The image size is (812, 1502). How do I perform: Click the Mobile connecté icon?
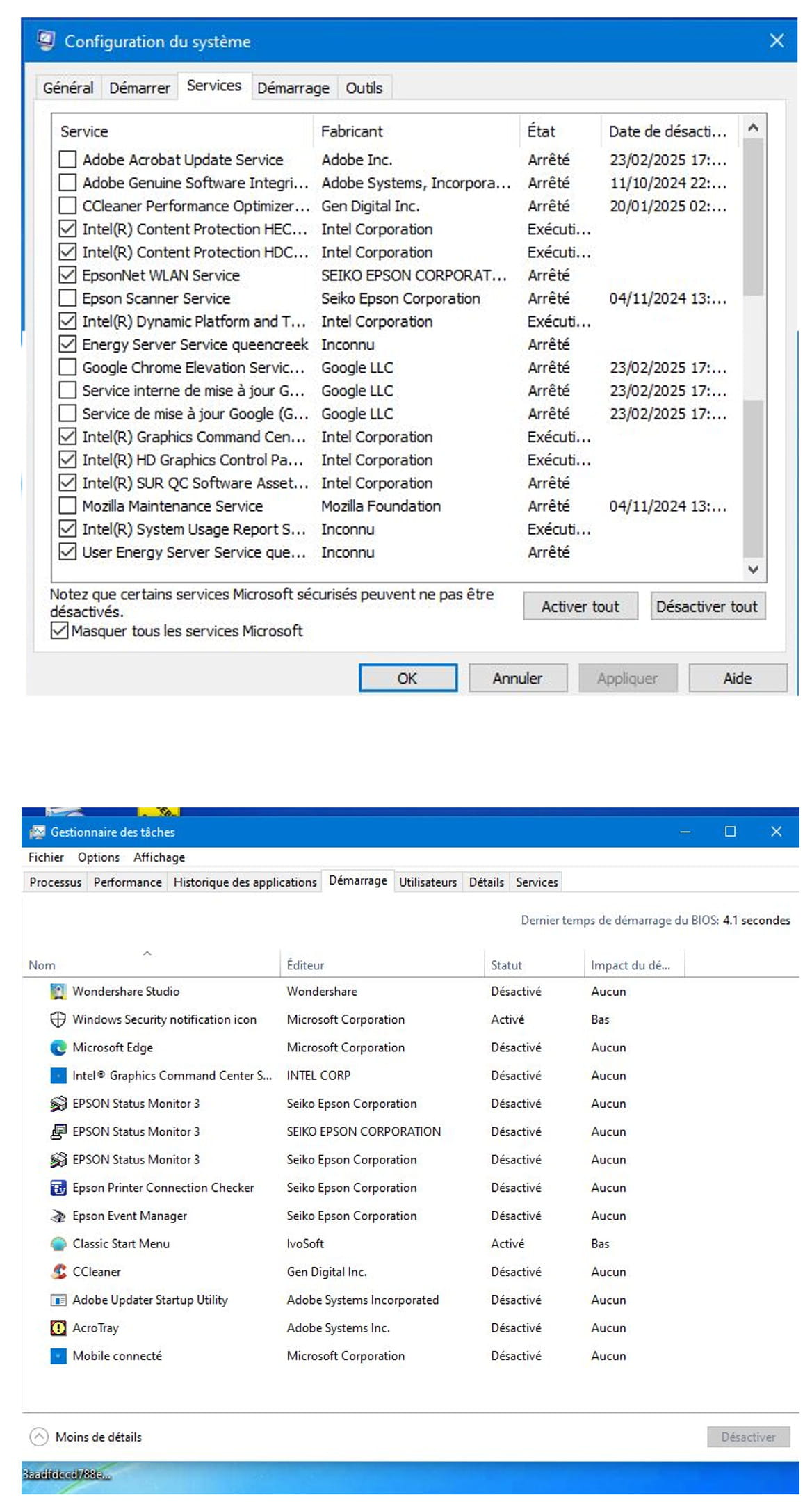tap(58, 1355)
